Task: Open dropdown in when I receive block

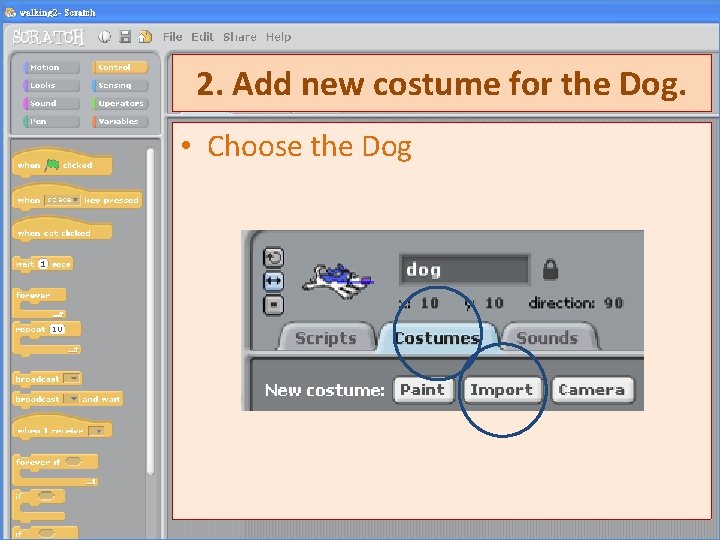Action: [x=96, y=430]
